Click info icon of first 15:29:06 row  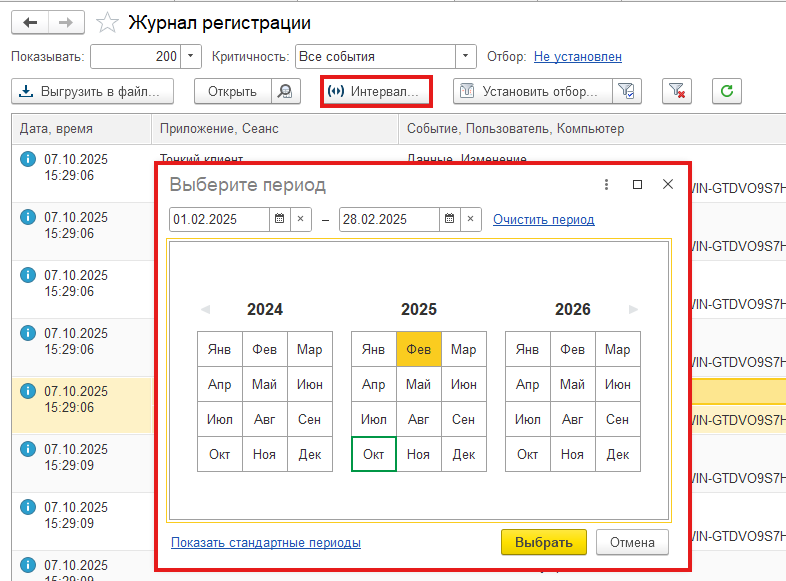point(28,159)
